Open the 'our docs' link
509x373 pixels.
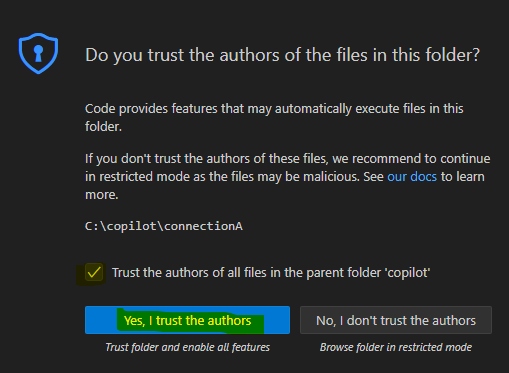(x=412, y=177)
